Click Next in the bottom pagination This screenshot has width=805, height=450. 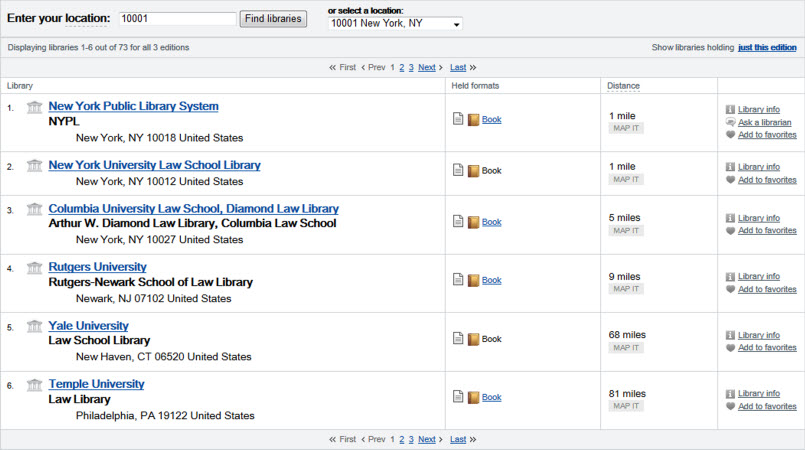pos(427,439)
